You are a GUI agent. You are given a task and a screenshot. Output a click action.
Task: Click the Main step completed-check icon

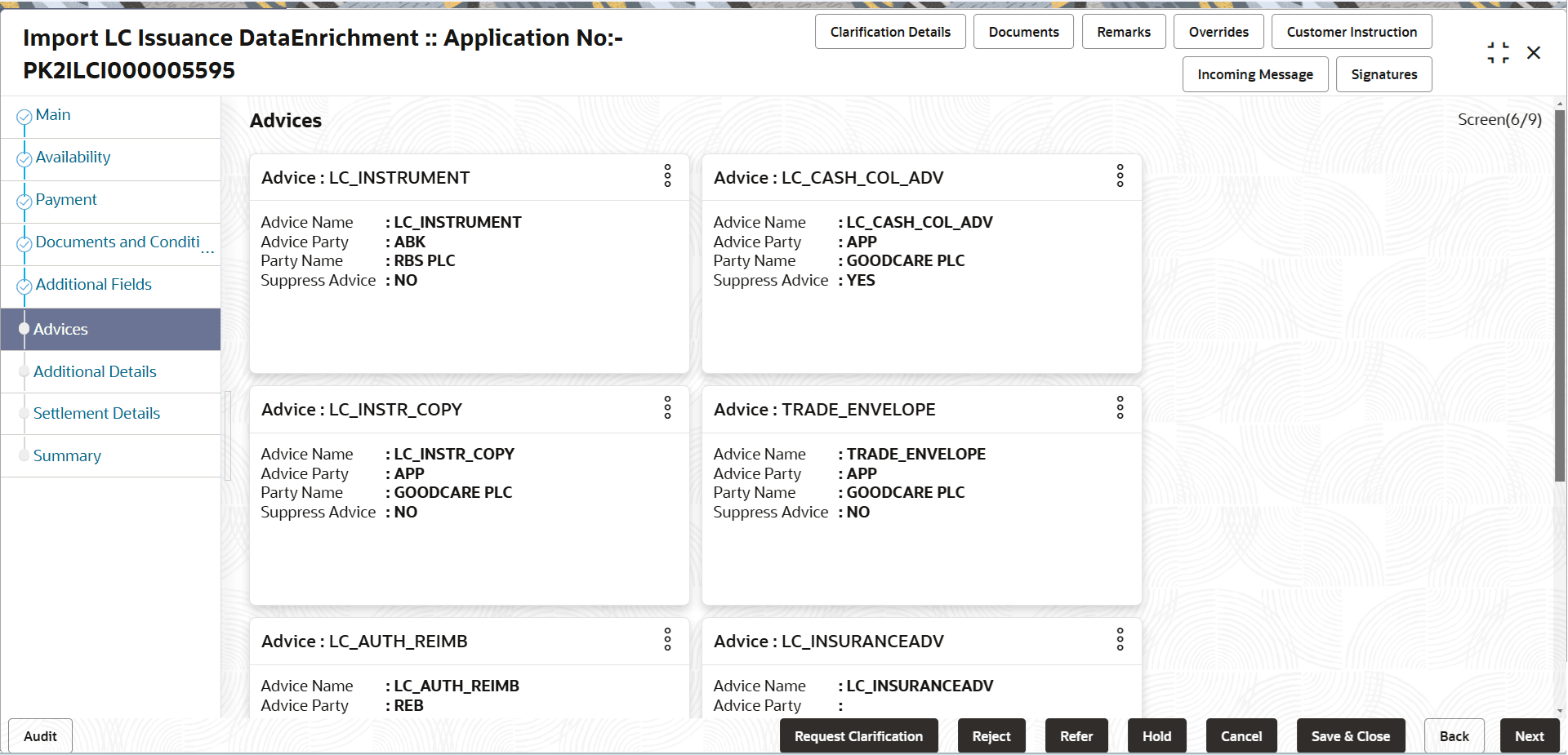(24, 117)
